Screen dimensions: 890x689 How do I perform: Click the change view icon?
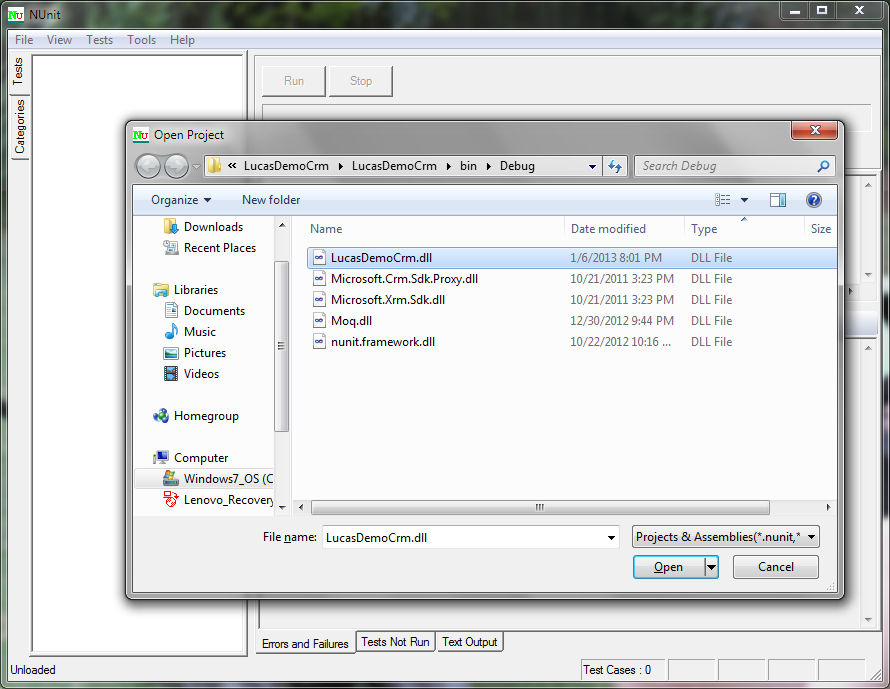coord(723,200)
